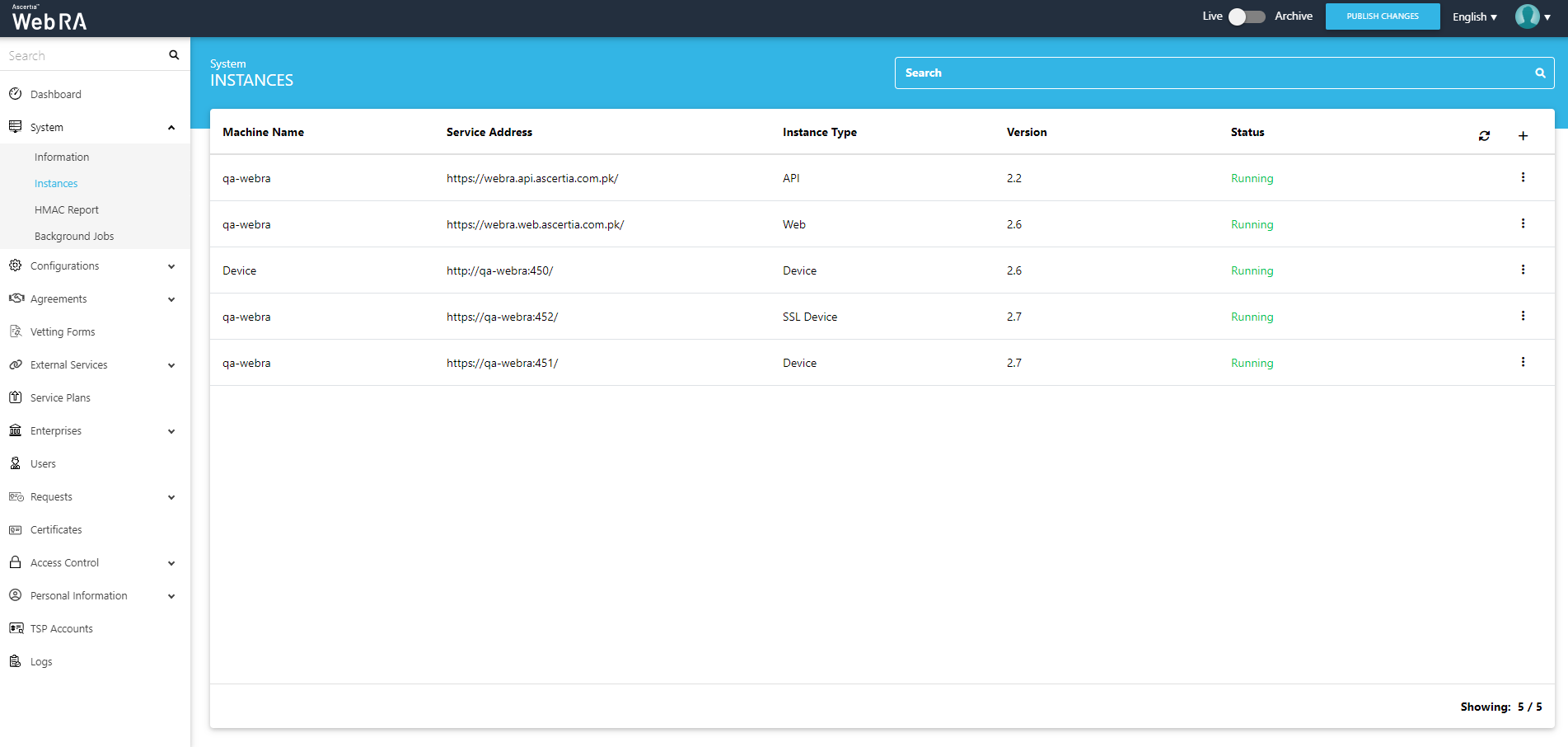
Task: Open Certificates from the sidebar
Action: click(x=56, y=530)
